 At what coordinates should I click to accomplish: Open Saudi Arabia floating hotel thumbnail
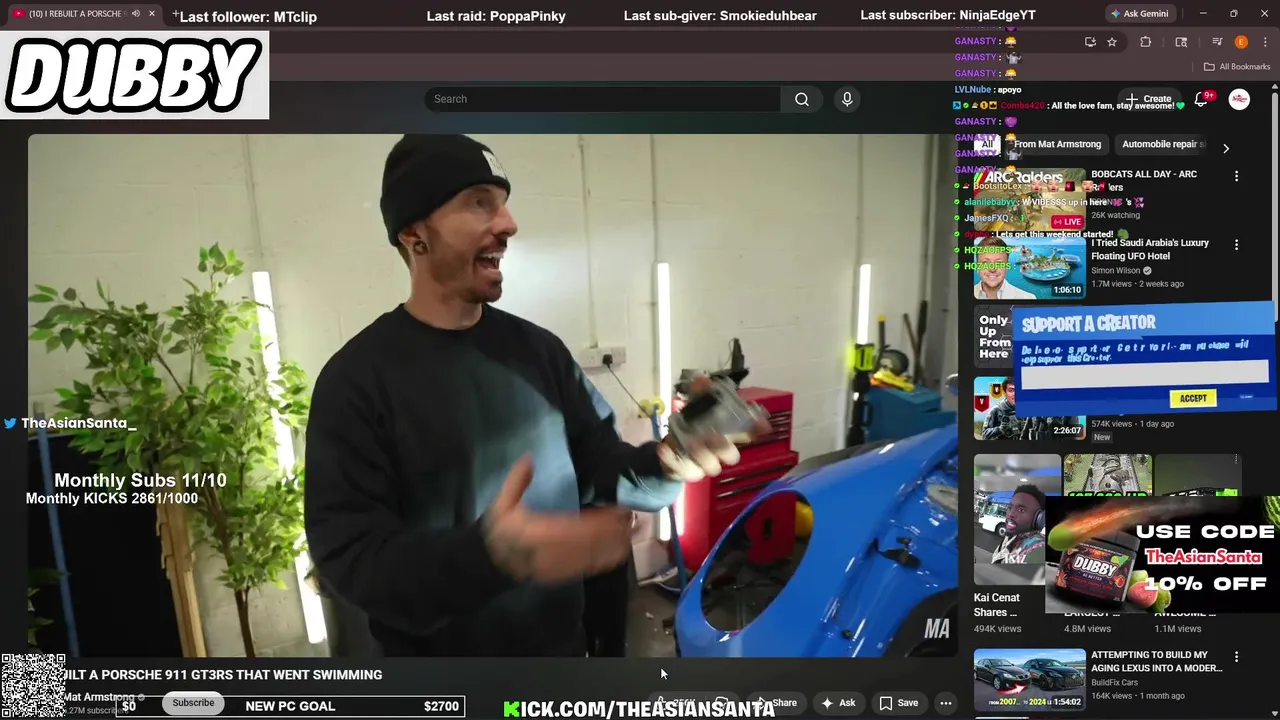coord(1029,268)
